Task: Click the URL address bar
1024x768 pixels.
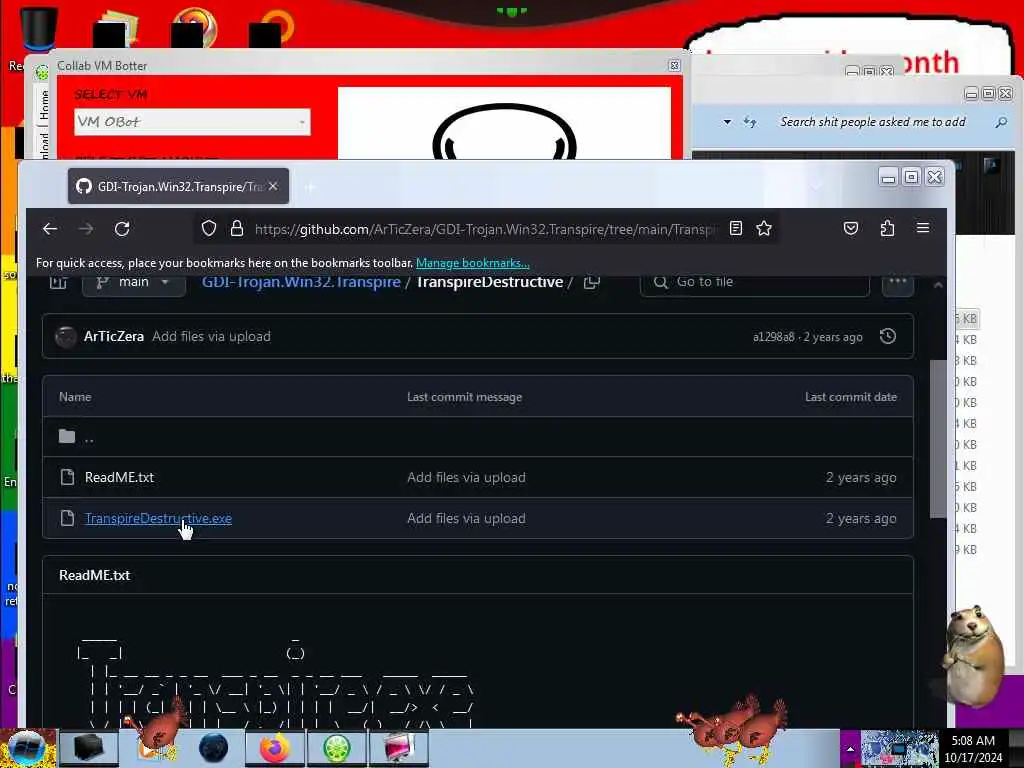Action: click(x=485, y=229)
